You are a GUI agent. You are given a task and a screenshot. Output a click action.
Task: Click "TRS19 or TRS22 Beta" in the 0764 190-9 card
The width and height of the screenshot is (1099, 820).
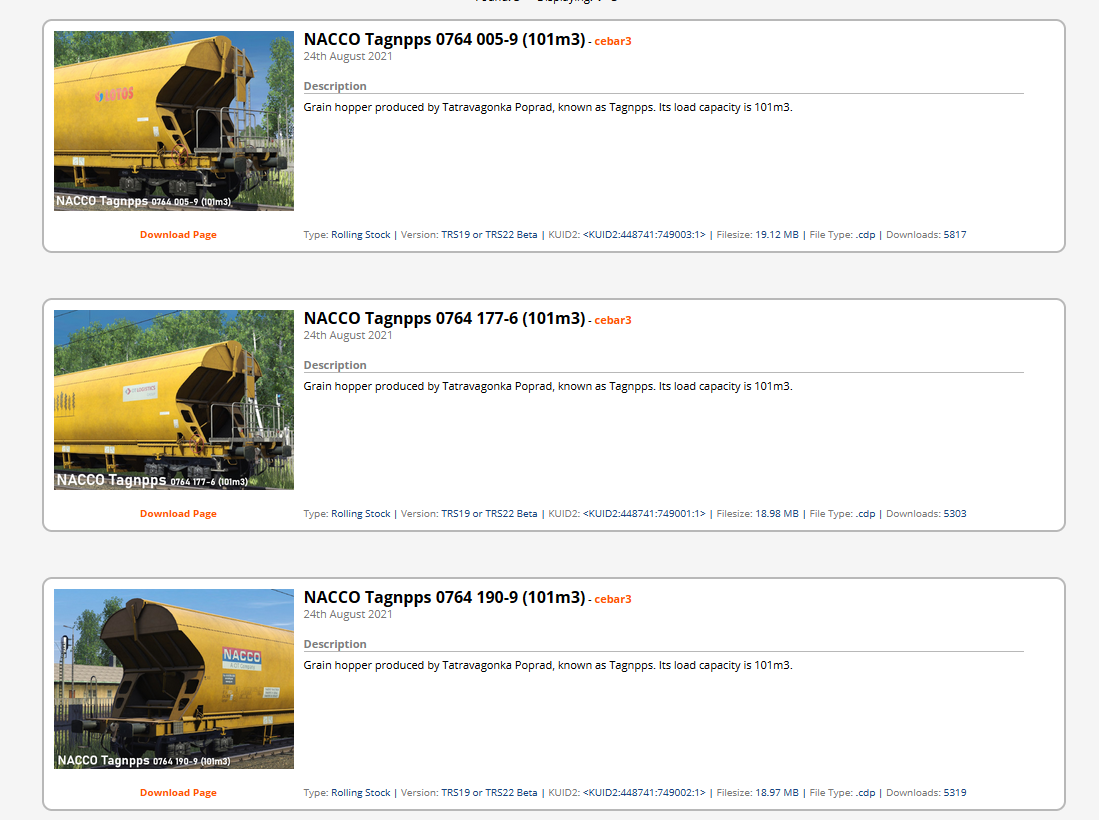(x=489, y=793)
